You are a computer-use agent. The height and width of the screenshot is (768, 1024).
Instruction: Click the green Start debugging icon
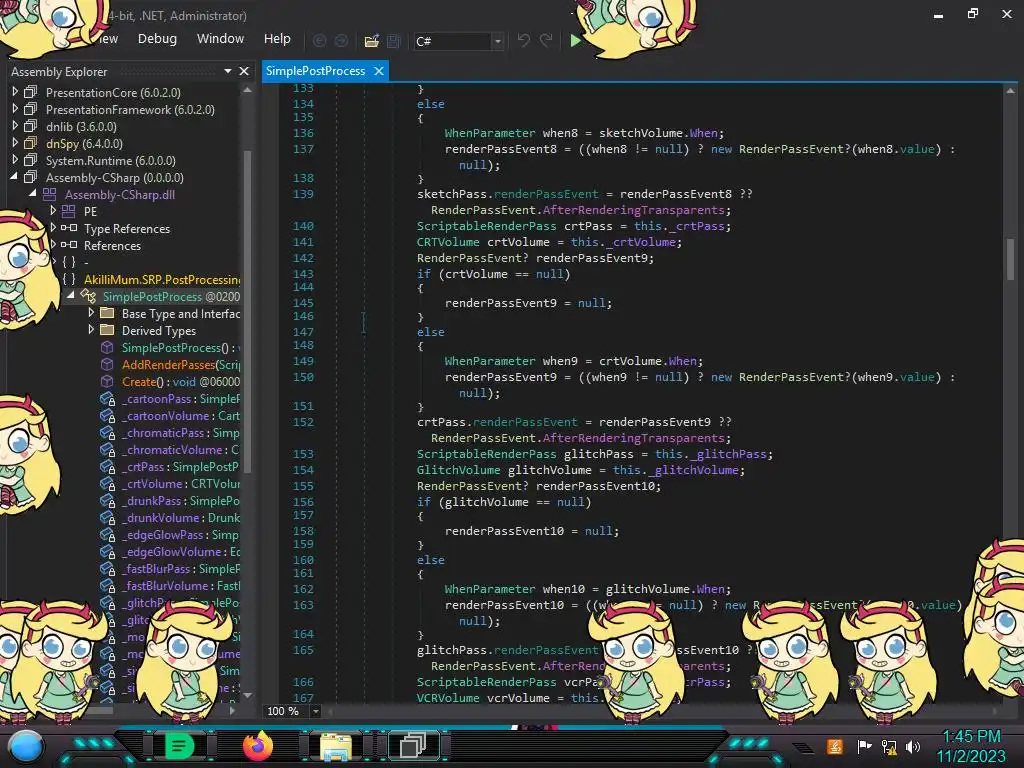click(575, 40)
